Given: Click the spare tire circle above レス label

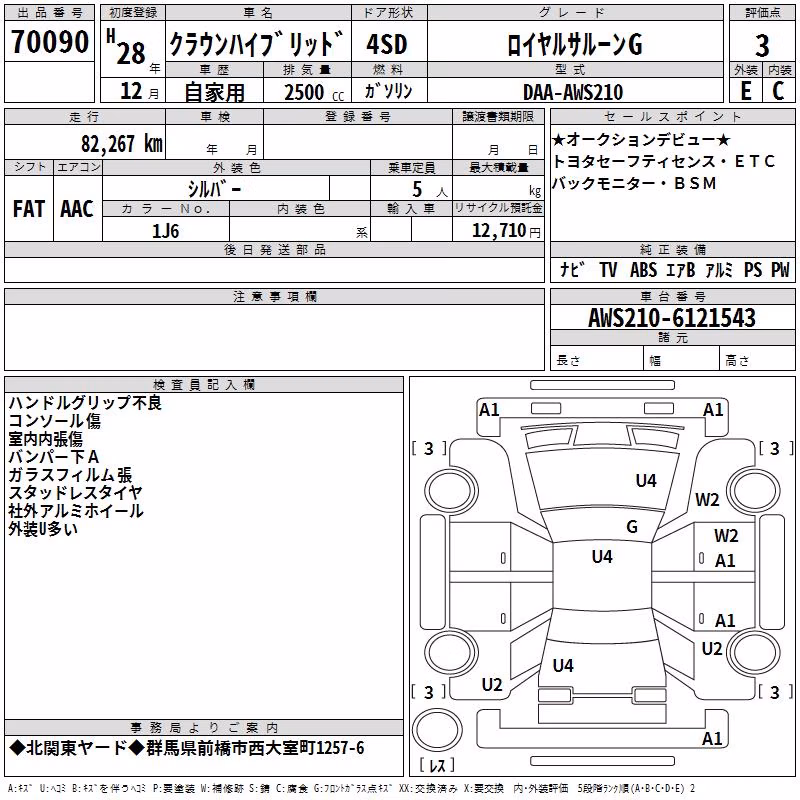Looking at the screenshot, I should pyautogui.click(x=437, y=730).
